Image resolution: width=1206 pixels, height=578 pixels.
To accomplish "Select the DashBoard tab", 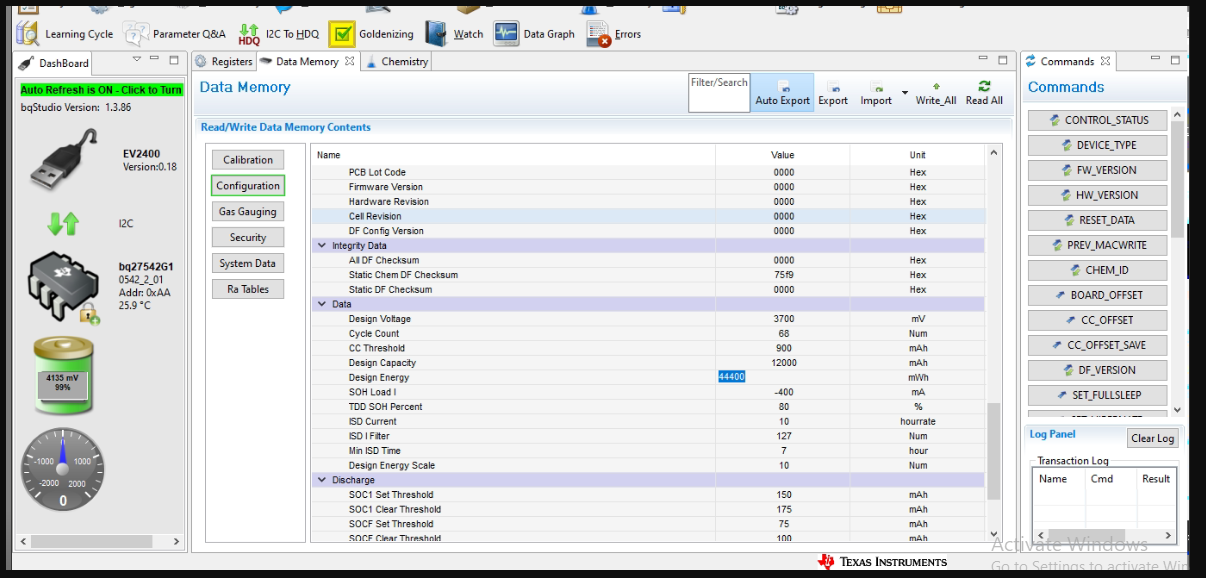I will coord(55,62).
